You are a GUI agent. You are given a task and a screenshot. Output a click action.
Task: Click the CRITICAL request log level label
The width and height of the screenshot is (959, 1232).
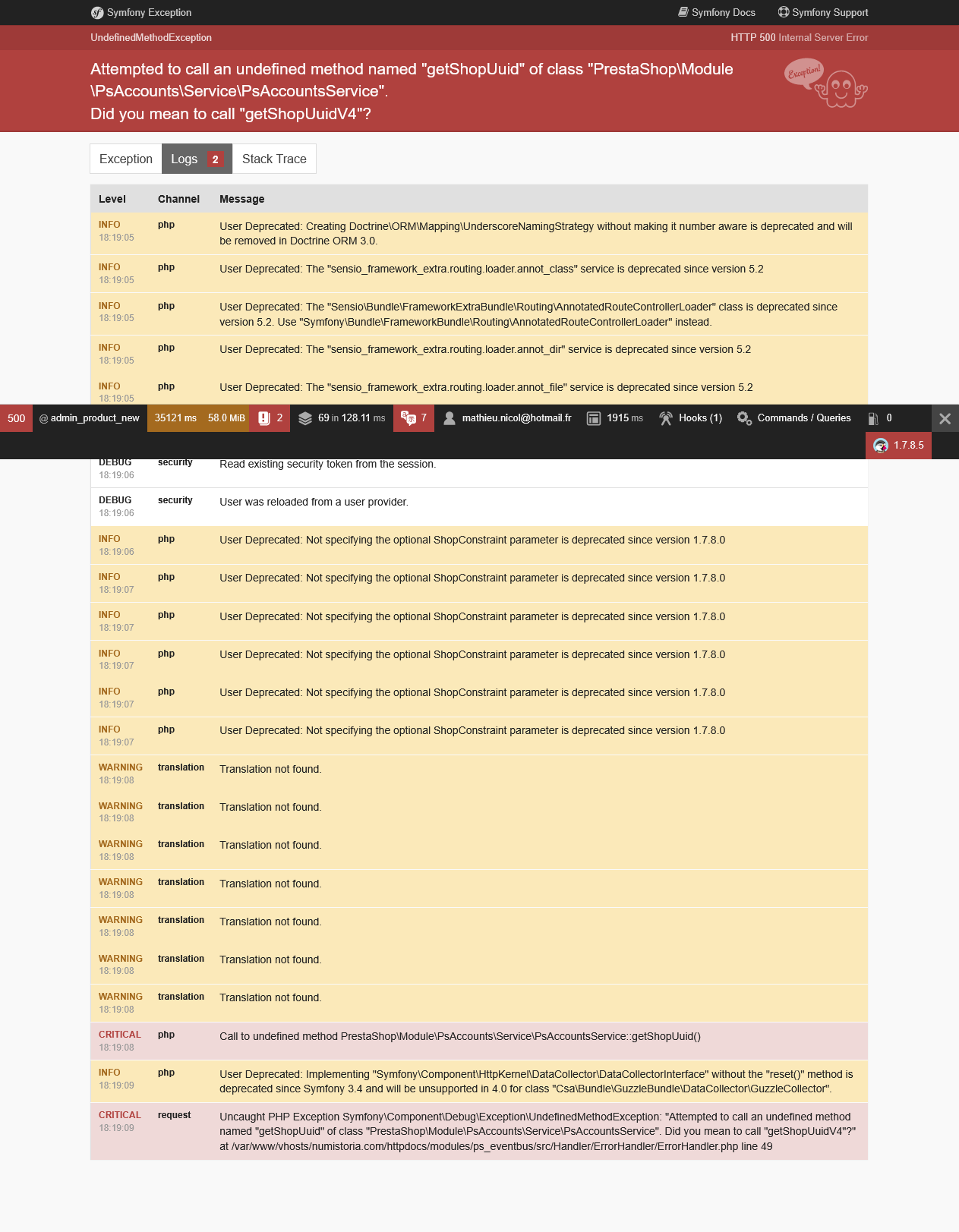pyautogui.click(x=120, y=1115)
